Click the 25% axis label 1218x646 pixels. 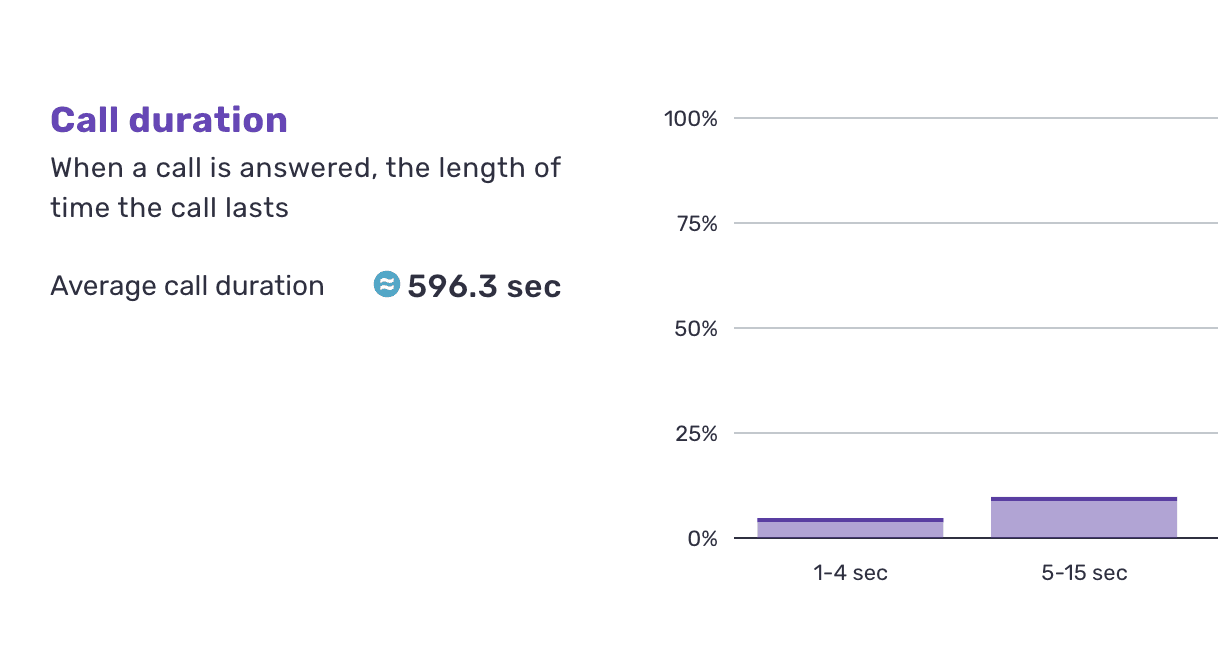696,433
